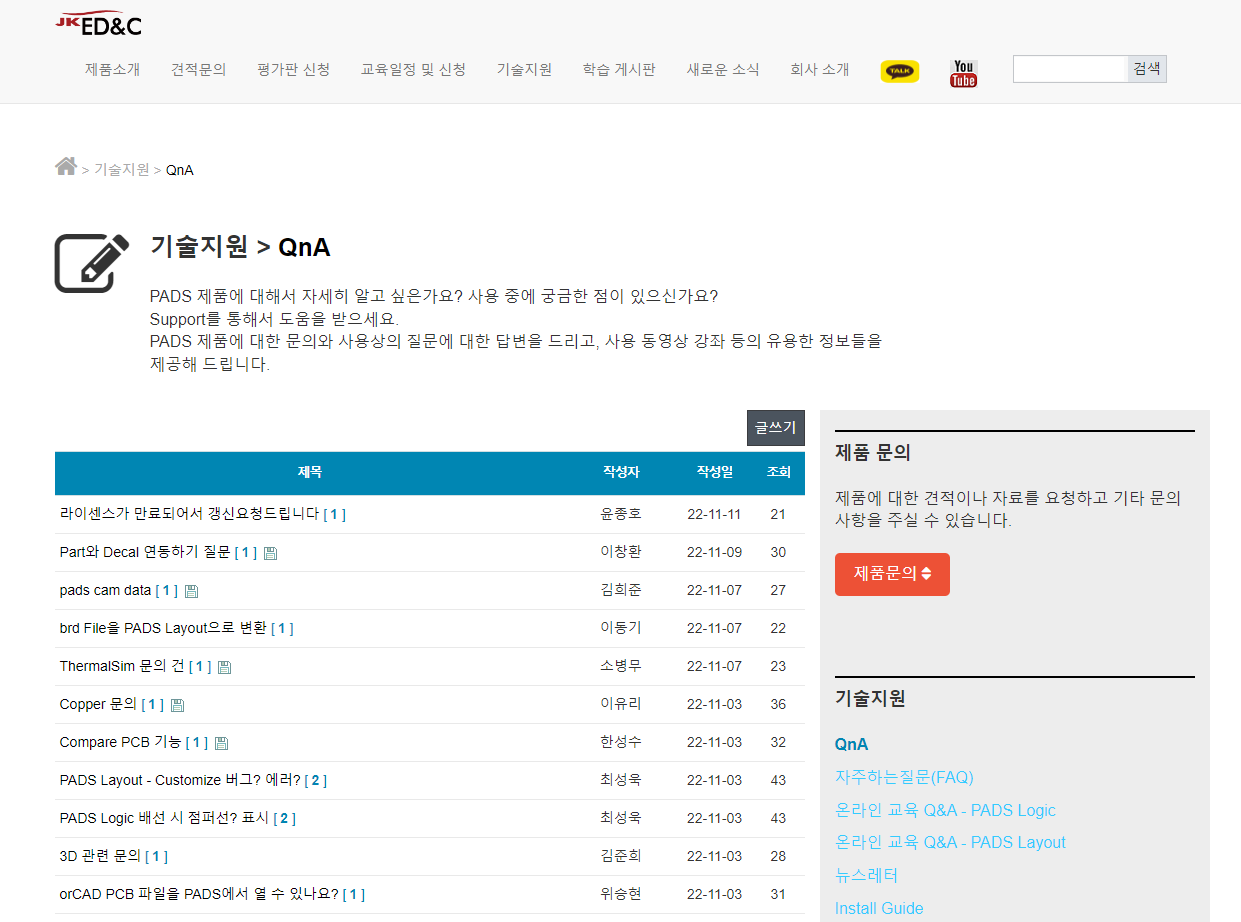This screenshot has height=922, width=1241.
Task: Open 기술지원 menu in top navigation
Action: [524, 69]
